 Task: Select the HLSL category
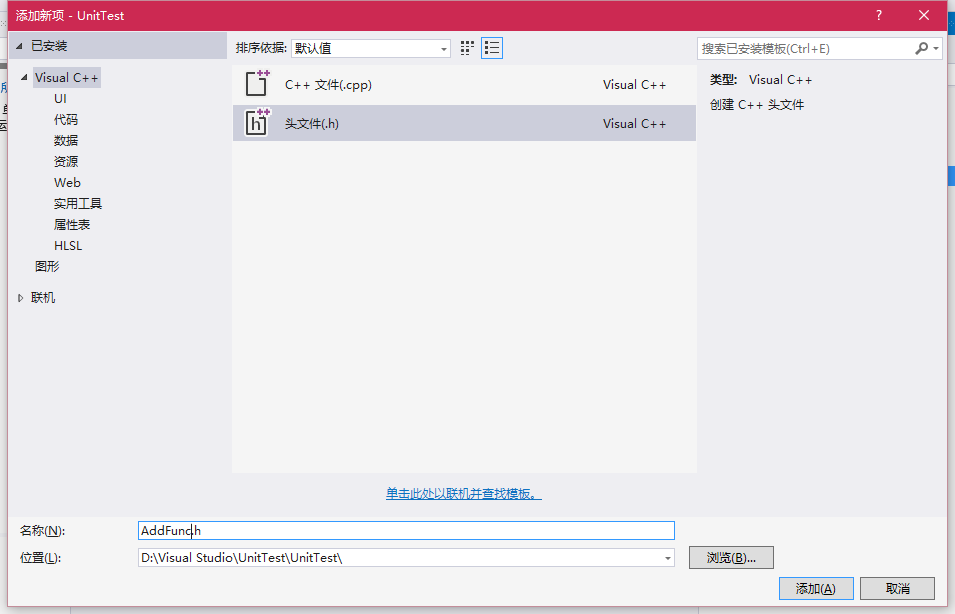pyautogui.click(x=68, y=246)
